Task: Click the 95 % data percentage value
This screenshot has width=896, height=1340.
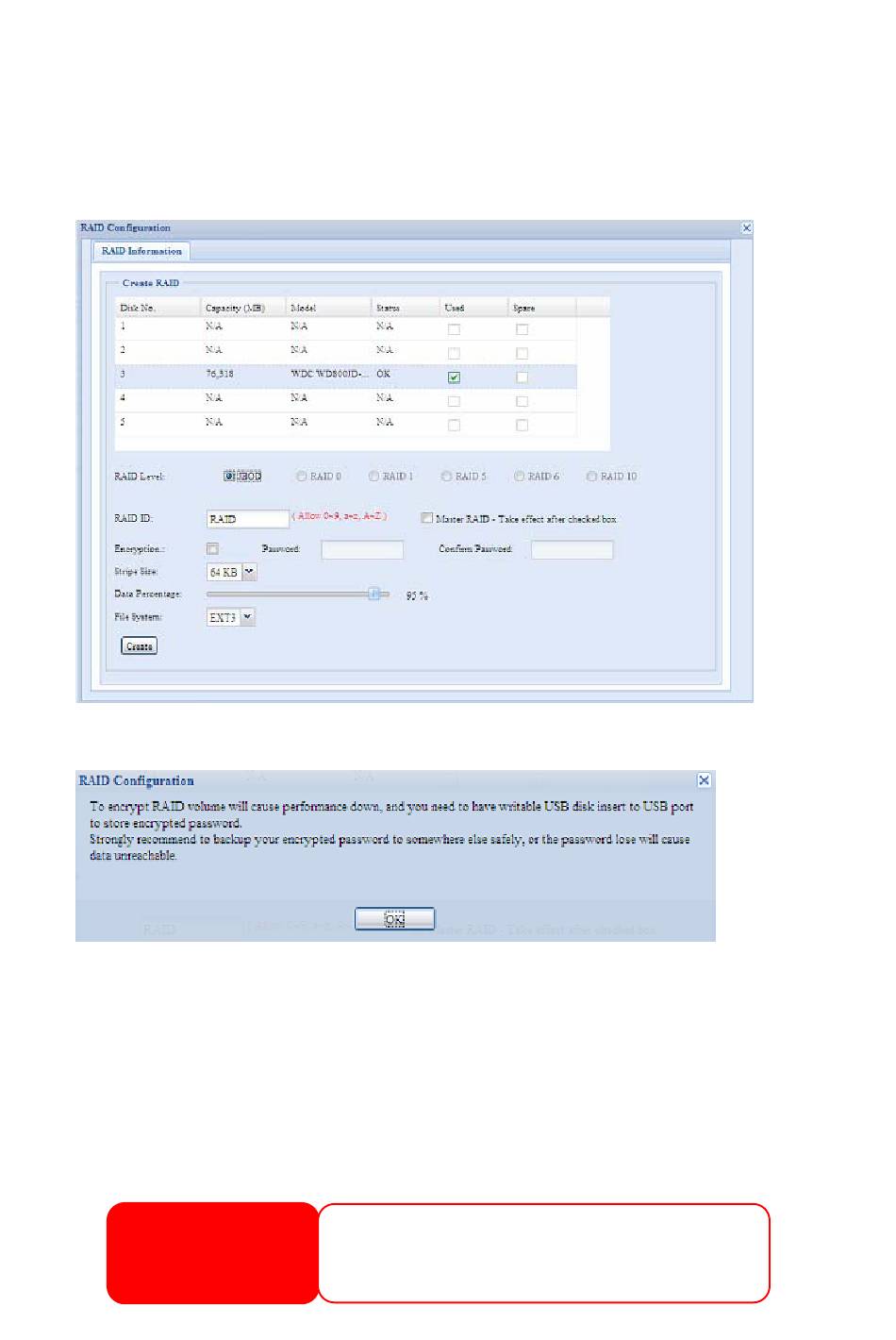Action: 417,596
